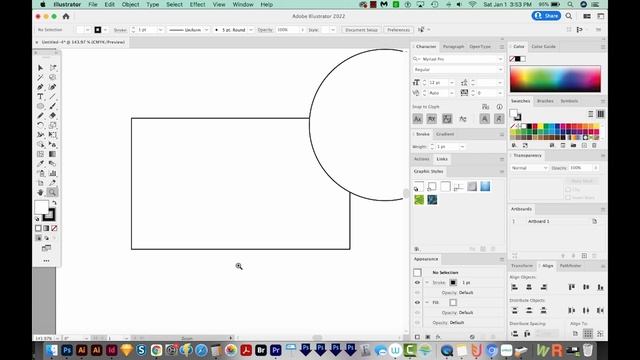Toggle Stroke row visibility eye

(x=417, y=282)
